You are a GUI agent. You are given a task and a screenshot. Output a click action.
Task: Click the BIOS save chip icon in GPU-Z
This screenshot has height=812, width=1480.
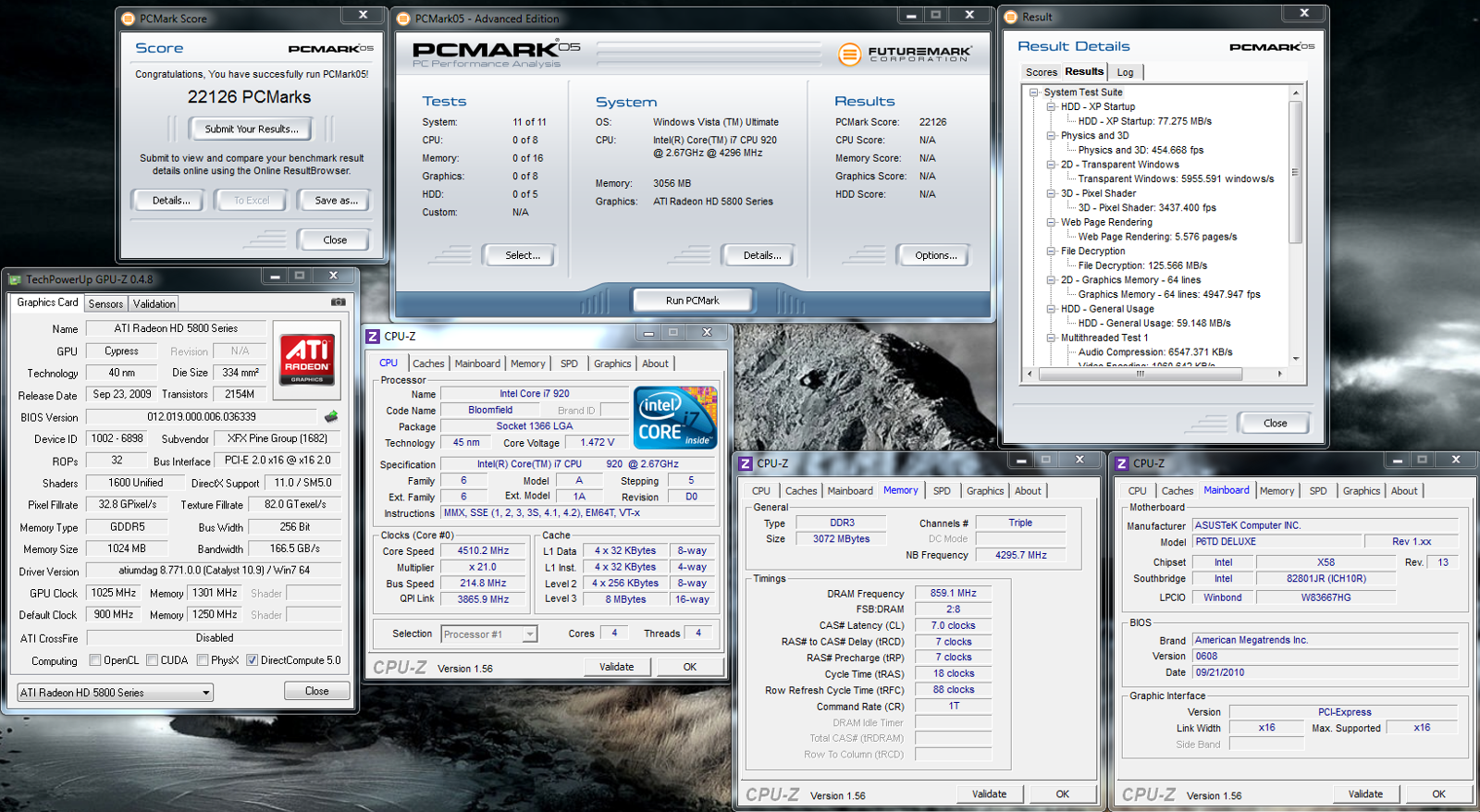point(331,417)
